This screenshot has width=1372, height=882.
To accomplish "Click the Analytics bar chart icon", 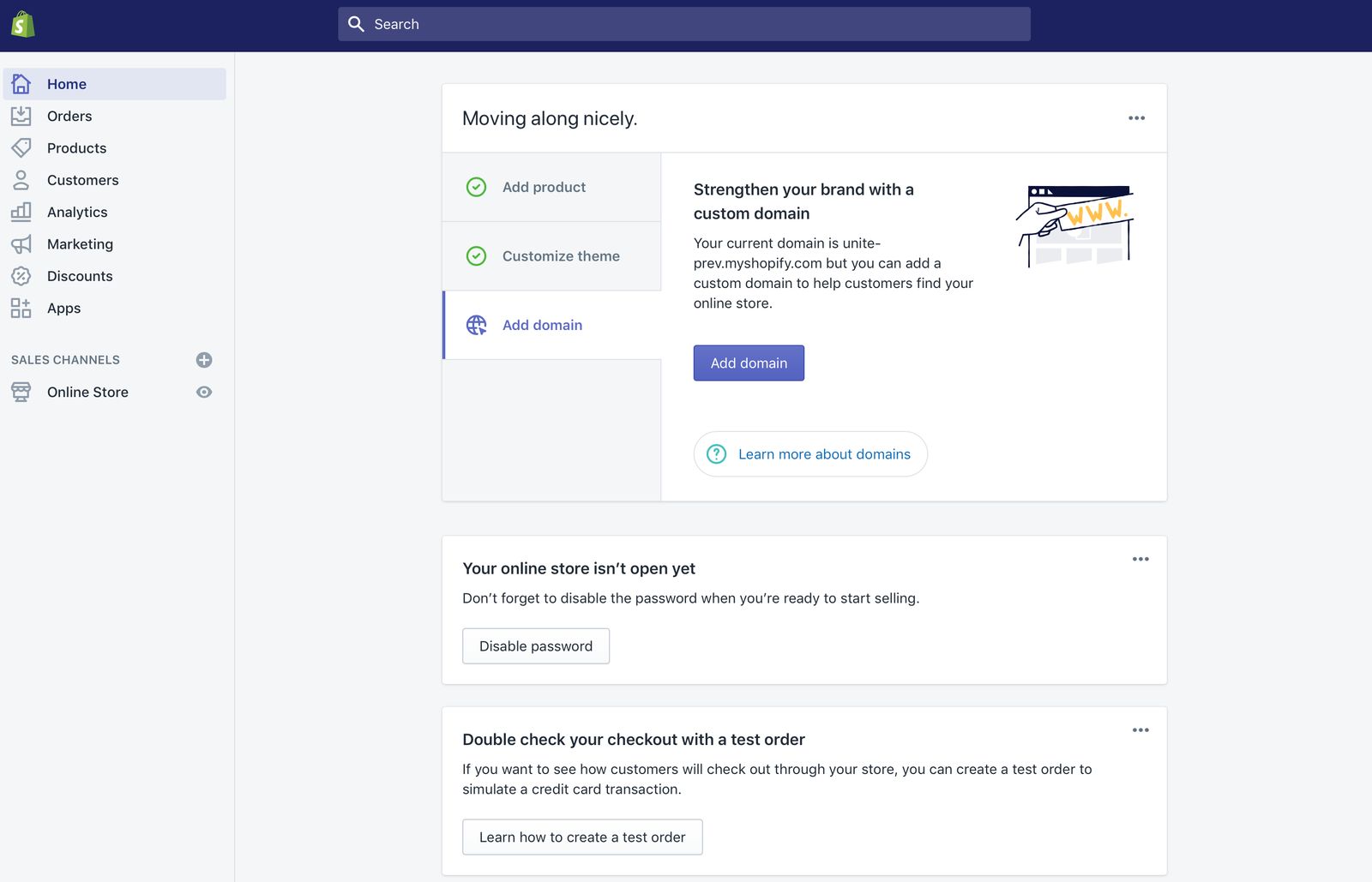I will pos(21,212).
